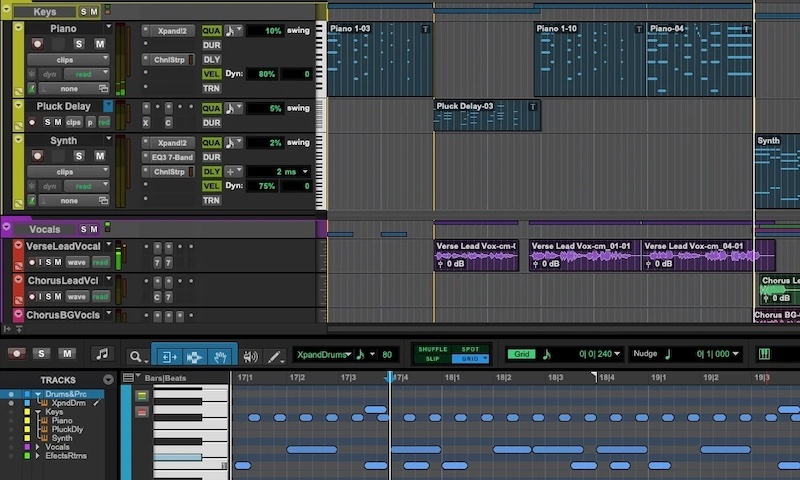Click the Selector tool icon
The width and height of the screenshot is (800, 480).
click(194, 355)
